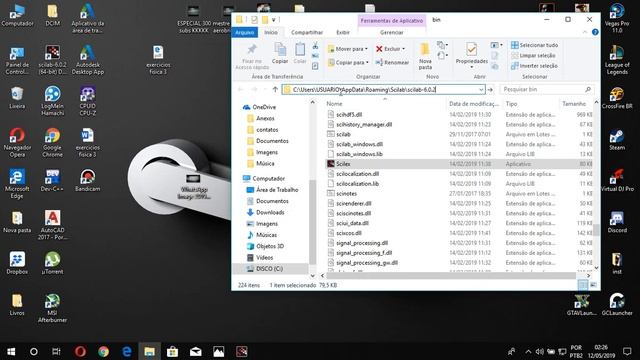This screenshot has height=360, width=640.
Task: Open the Windows Start menu
Action: tap(11, 351)
